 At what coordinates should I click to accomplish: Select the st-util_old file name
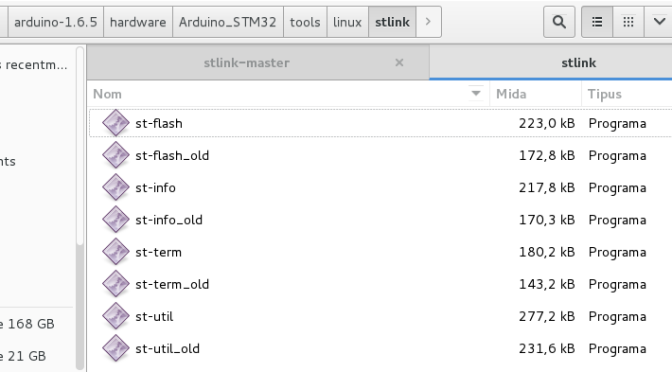click(x=168, y=348)
